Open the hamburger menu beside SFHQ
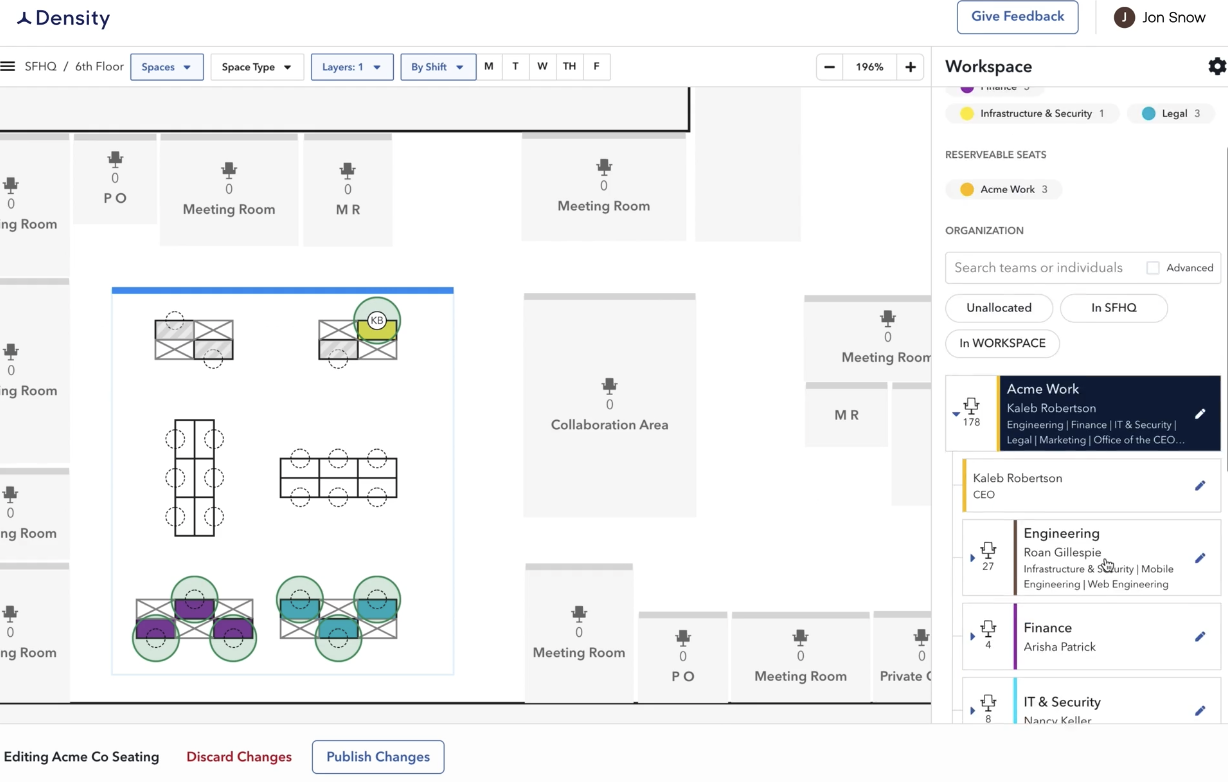 click(8, 67)
